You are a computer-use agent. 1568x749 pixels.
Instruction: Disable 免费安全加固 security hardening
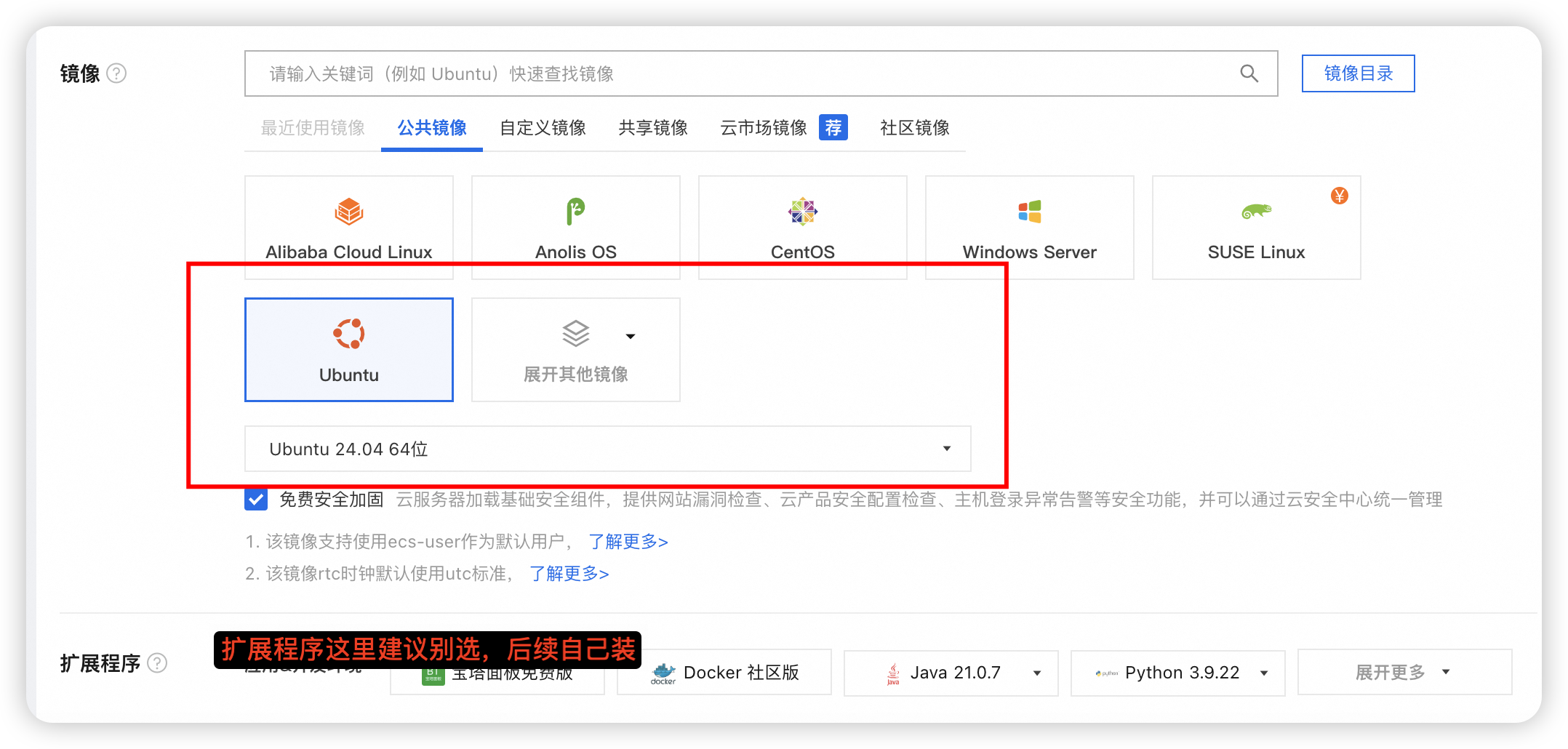coord(255,500)
